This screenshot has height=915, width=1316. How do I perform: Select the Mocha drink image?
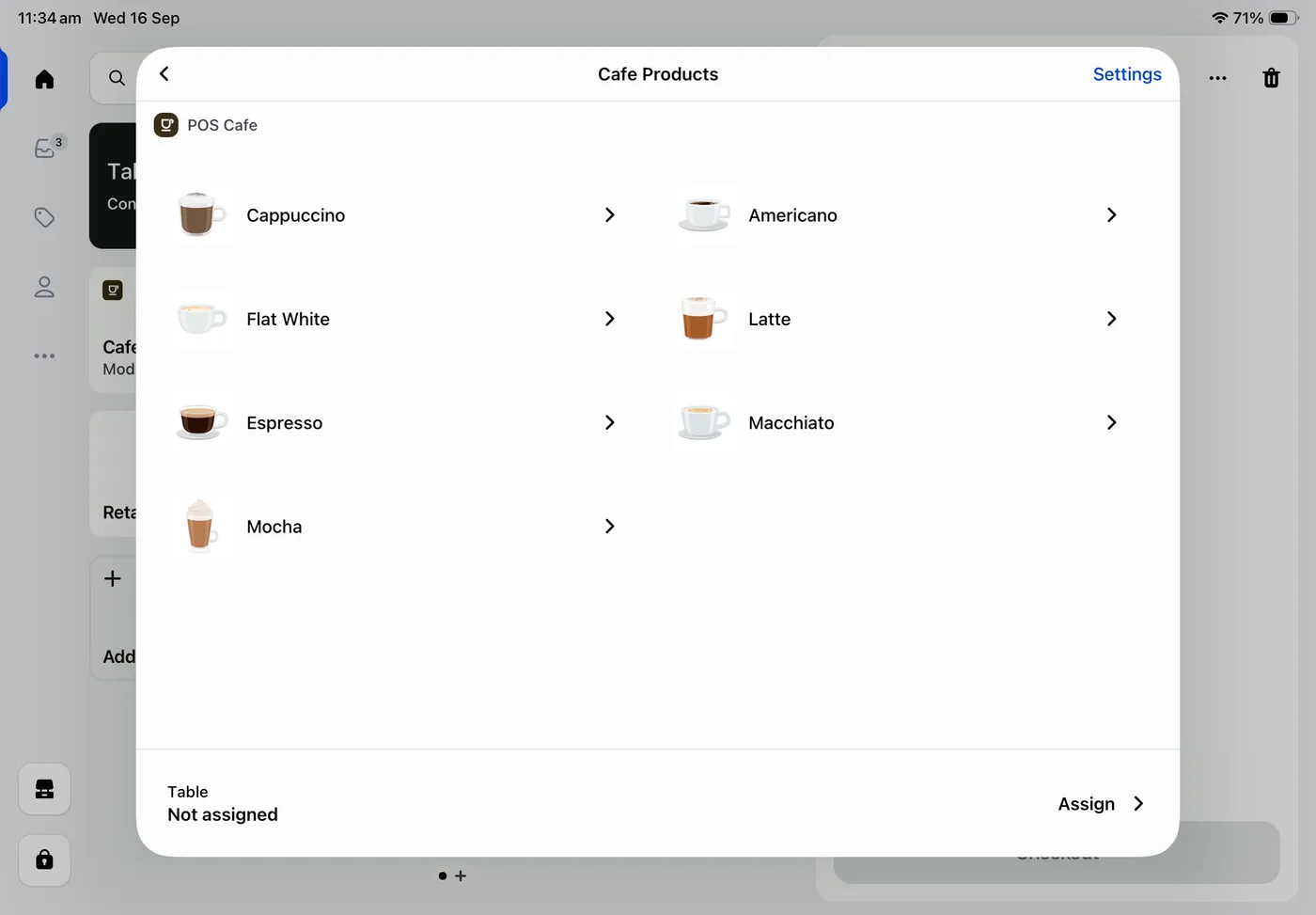201,526
